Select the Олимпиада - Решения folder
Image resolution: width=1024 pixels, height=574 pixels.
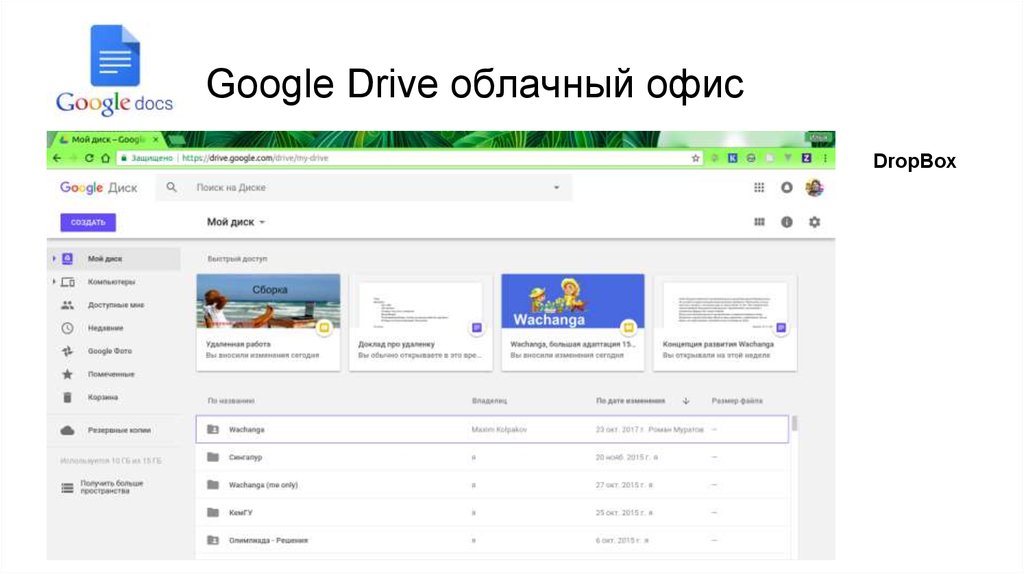(x=492, y=541)
